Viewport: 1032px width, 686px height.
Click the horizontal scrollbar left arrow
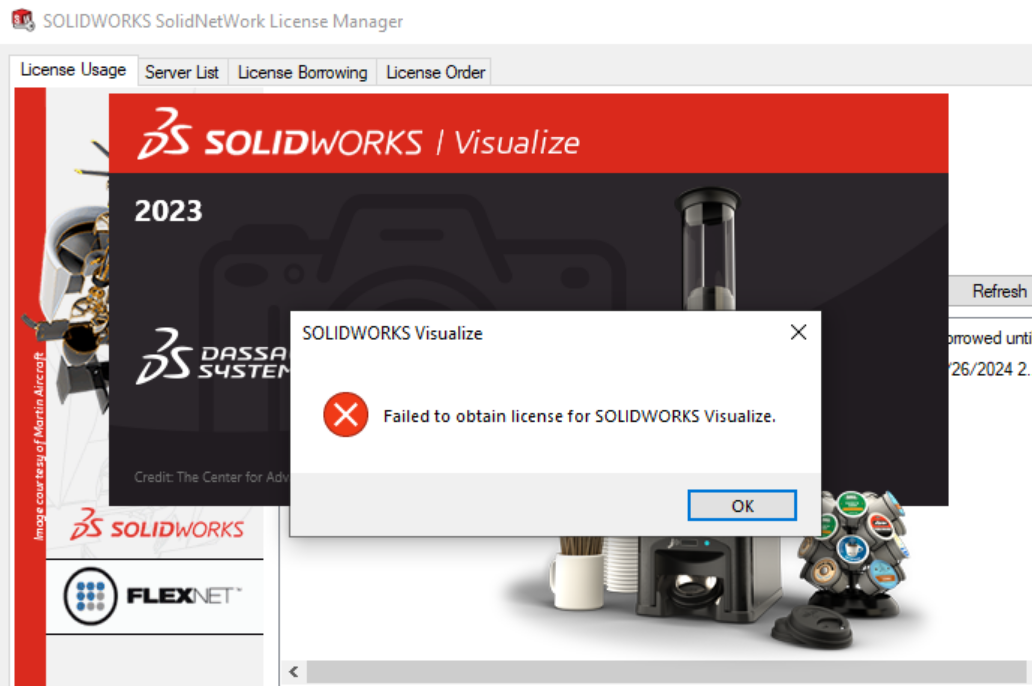tap(294, 672)
